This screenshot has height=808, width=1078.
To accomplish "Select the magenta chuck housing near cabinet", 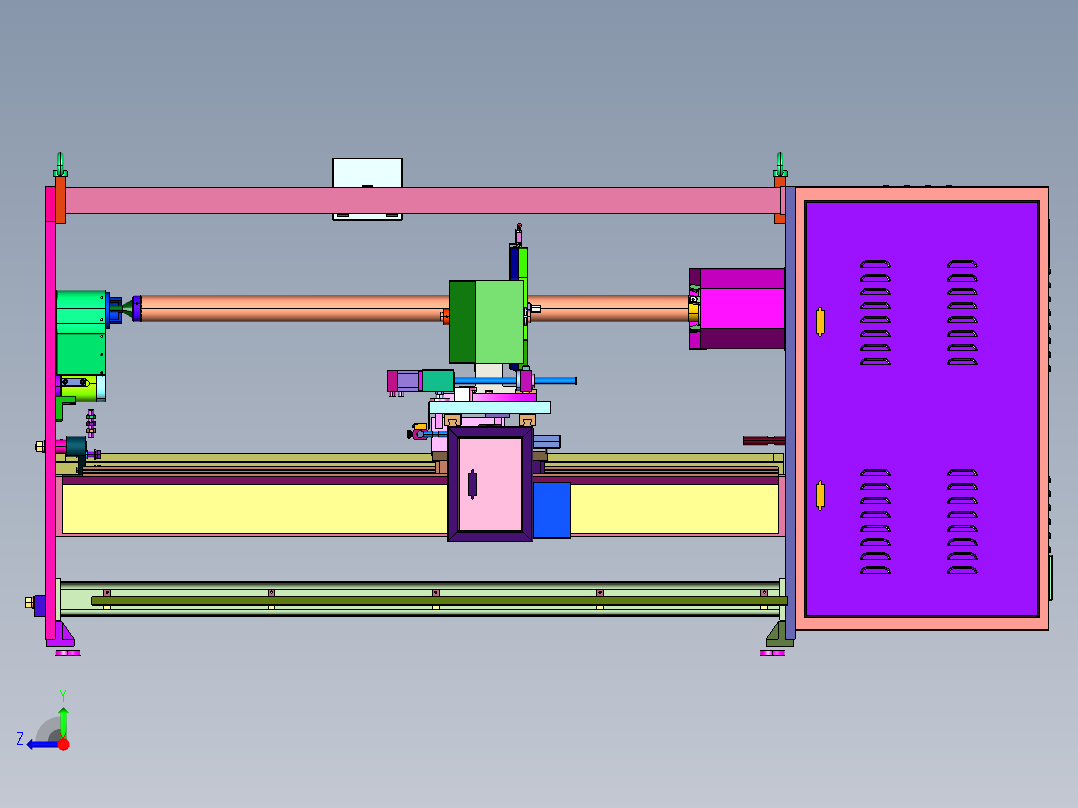I will [x=742, y=309].
